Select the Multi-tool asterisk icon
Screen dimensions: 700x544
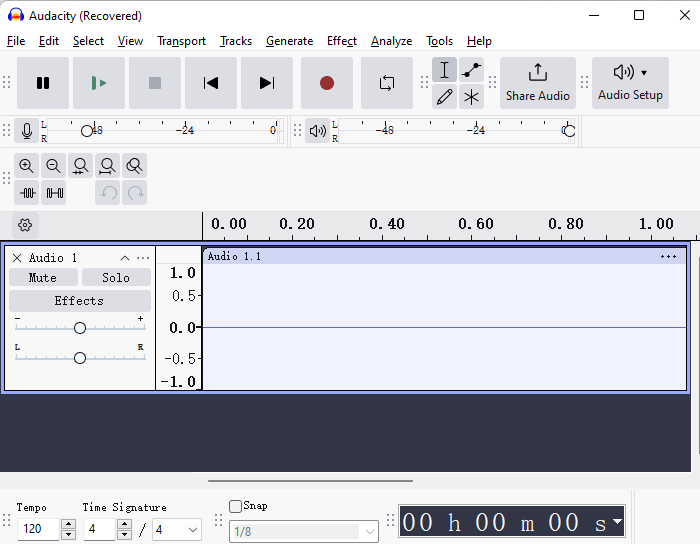pyautogui.click(x=471, y=96)
